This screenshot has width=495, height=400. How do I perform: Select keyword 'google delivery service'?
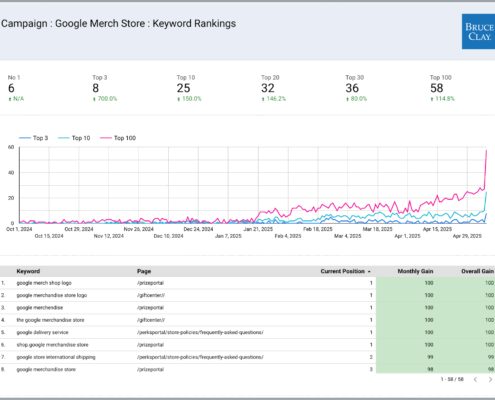(42, 332)
